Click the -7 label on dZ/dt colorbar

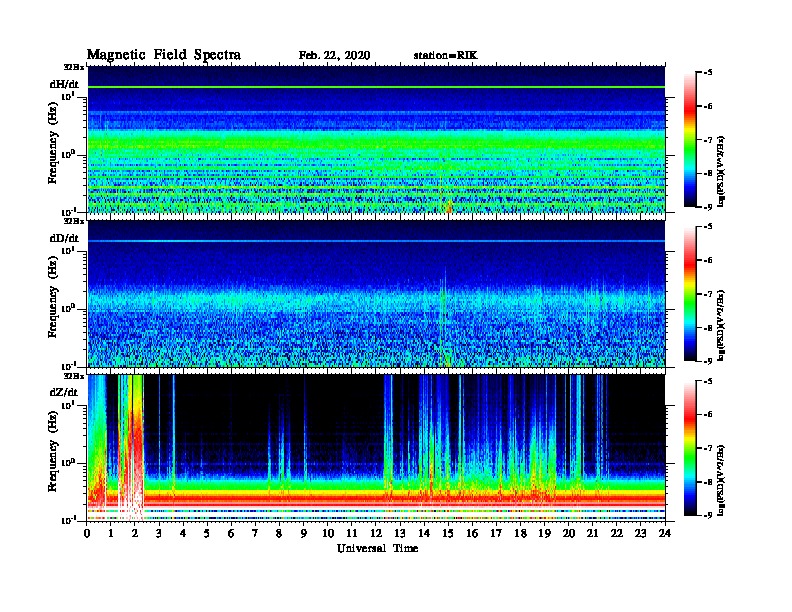708,448
